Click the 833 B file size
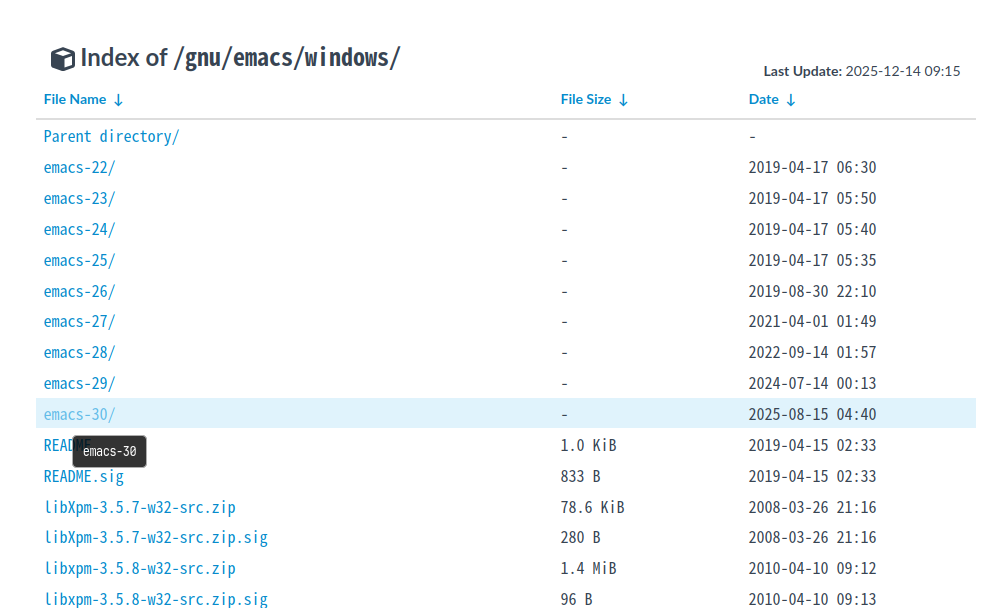The width and height of the screenshot is (984, 608). pyautogui.click(x=580, y=476)
